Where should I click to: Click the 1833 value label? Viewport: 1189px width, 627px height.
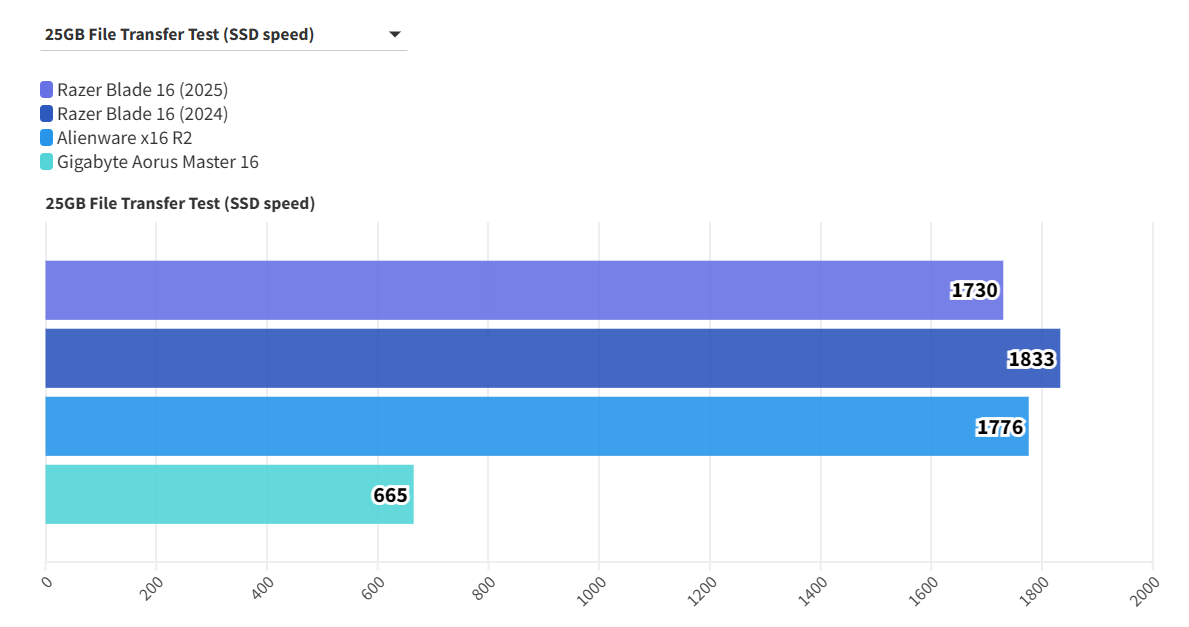1031,359
